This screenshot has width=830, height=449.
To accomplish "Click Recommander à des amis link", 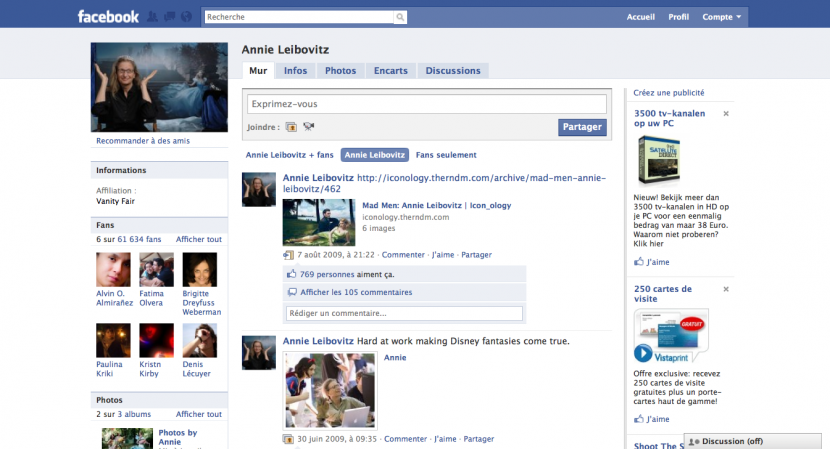I will pos(143,141).
